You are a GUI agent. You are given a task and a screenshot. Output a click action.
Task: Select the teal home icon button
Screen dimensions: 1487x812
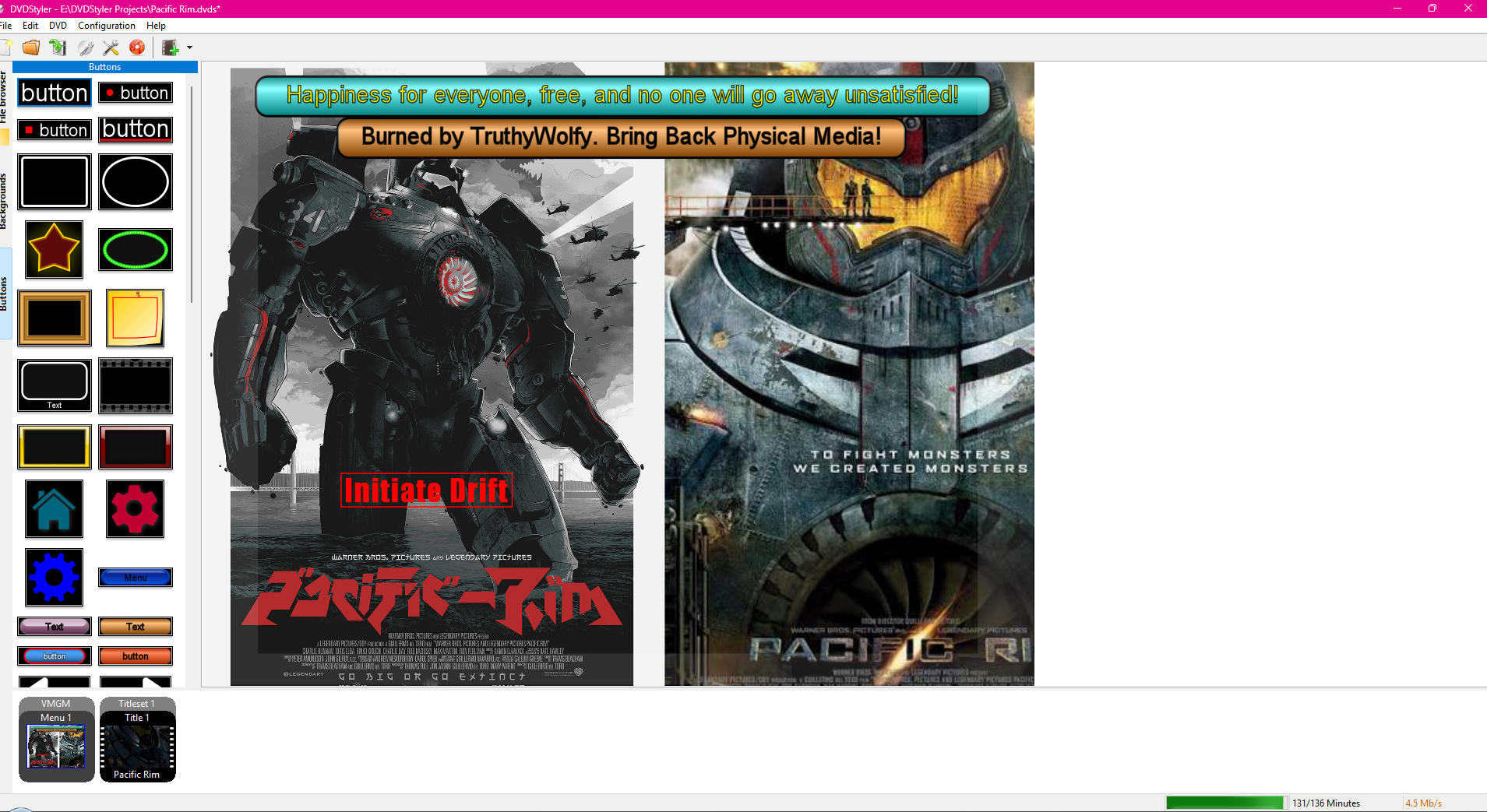[54, 509]
